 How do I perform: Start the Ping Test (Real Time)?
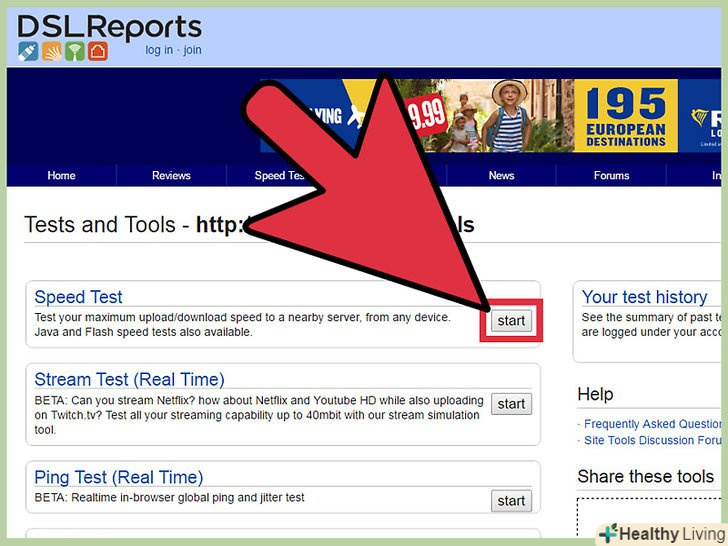[511, 501]
